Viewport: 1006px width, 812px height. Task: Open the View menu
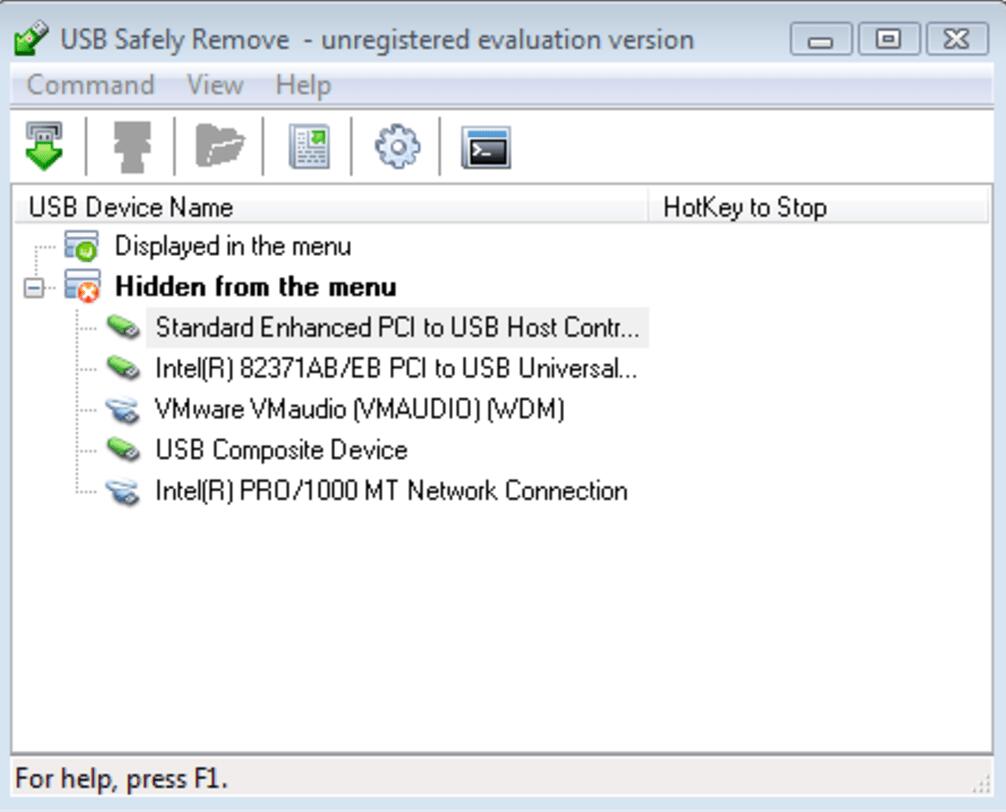(x=214, y=85)
